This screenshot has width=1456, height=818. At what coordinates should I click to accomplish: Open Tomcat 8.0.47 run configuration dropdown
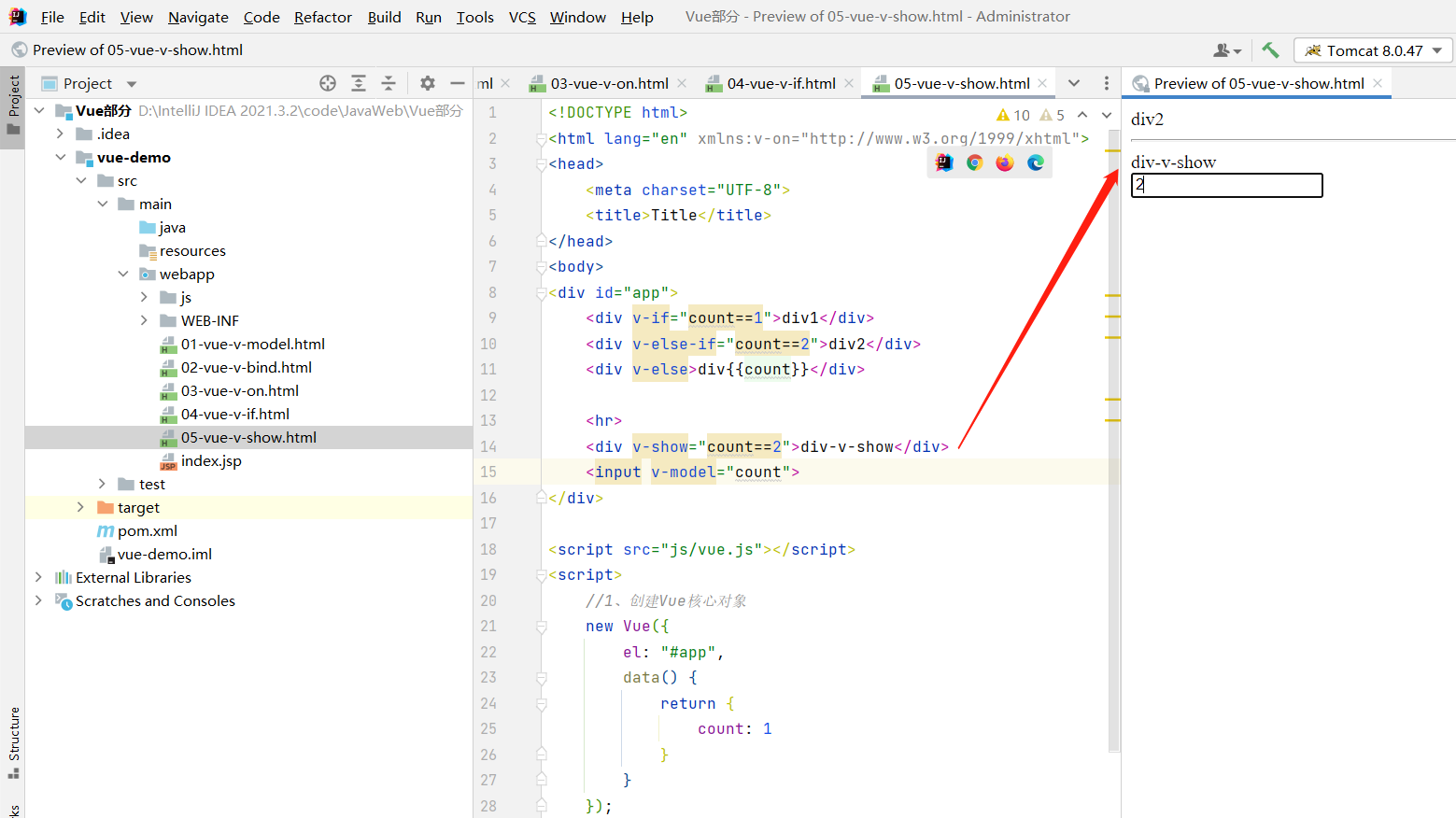[1373, 50]
